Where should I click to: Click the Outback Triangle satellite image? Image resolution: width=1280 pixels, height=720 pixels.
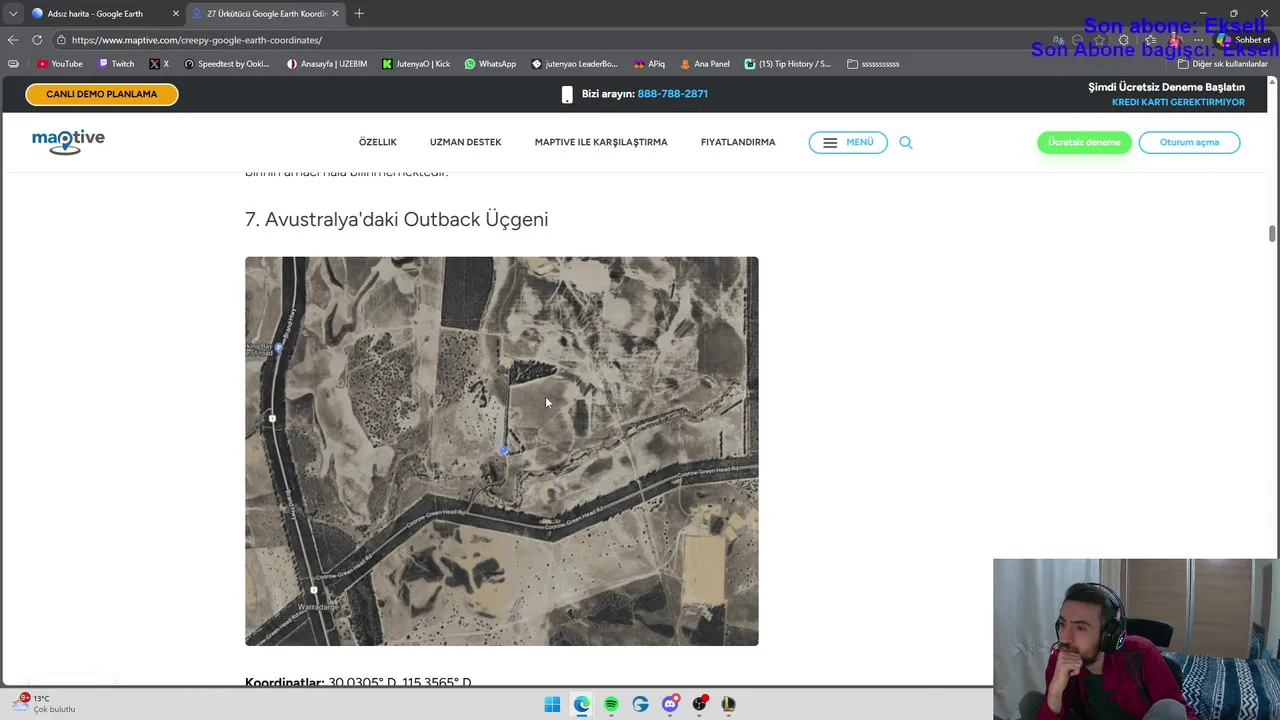click(x=502, y=451)
